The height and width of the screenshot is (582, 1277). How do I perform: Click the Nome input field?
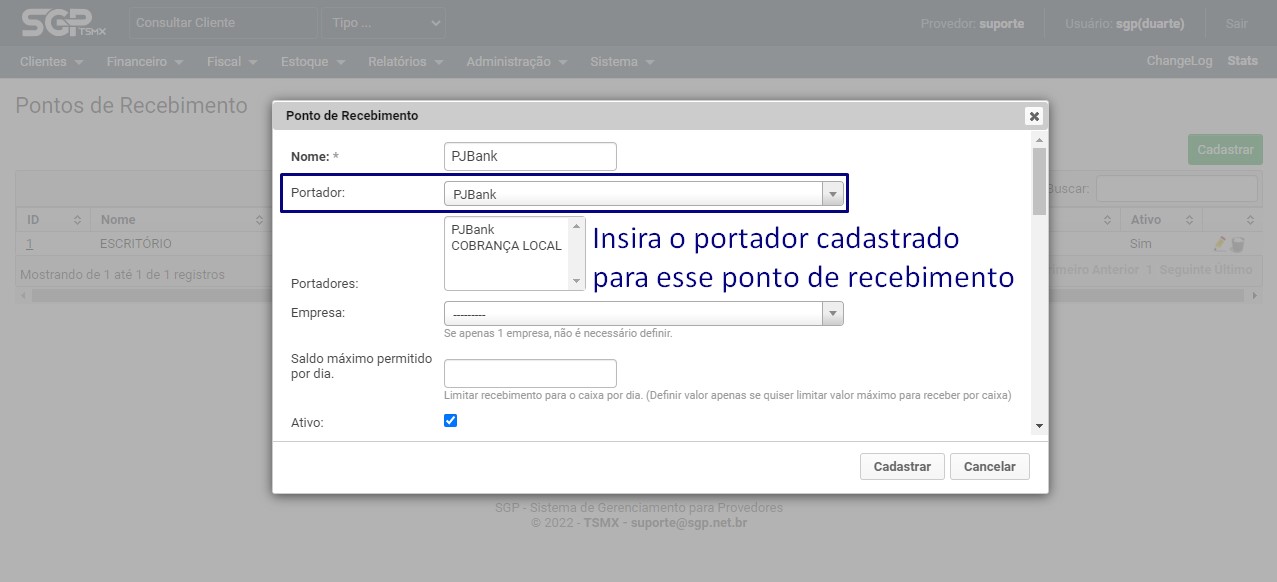[530, 157]
